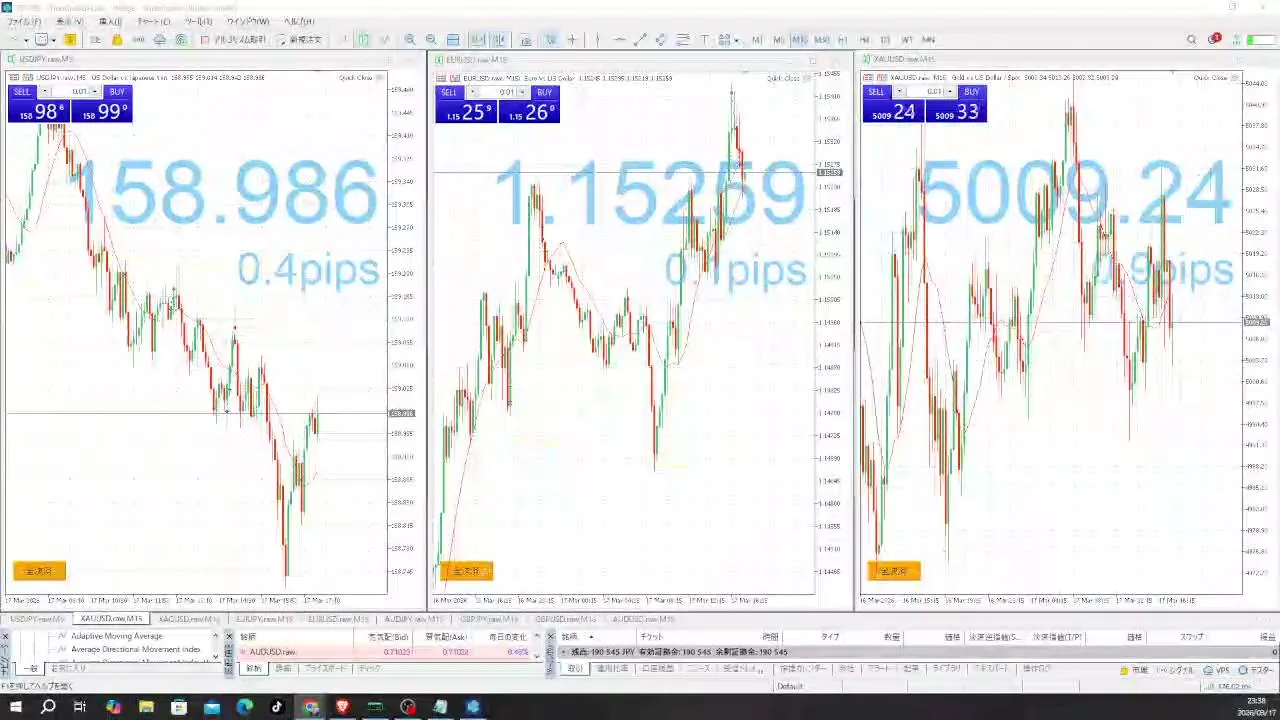Select the text label T tool
Screen dimensions: 1280x720
tap(704, 40)
